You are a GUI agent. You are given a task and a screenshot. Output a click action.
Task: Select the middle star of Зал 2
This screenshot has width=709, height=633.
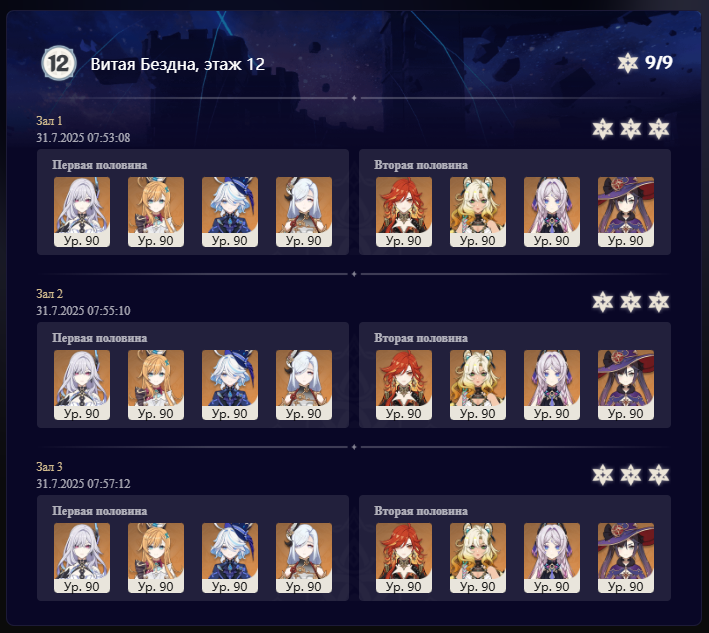coord(630,302)
